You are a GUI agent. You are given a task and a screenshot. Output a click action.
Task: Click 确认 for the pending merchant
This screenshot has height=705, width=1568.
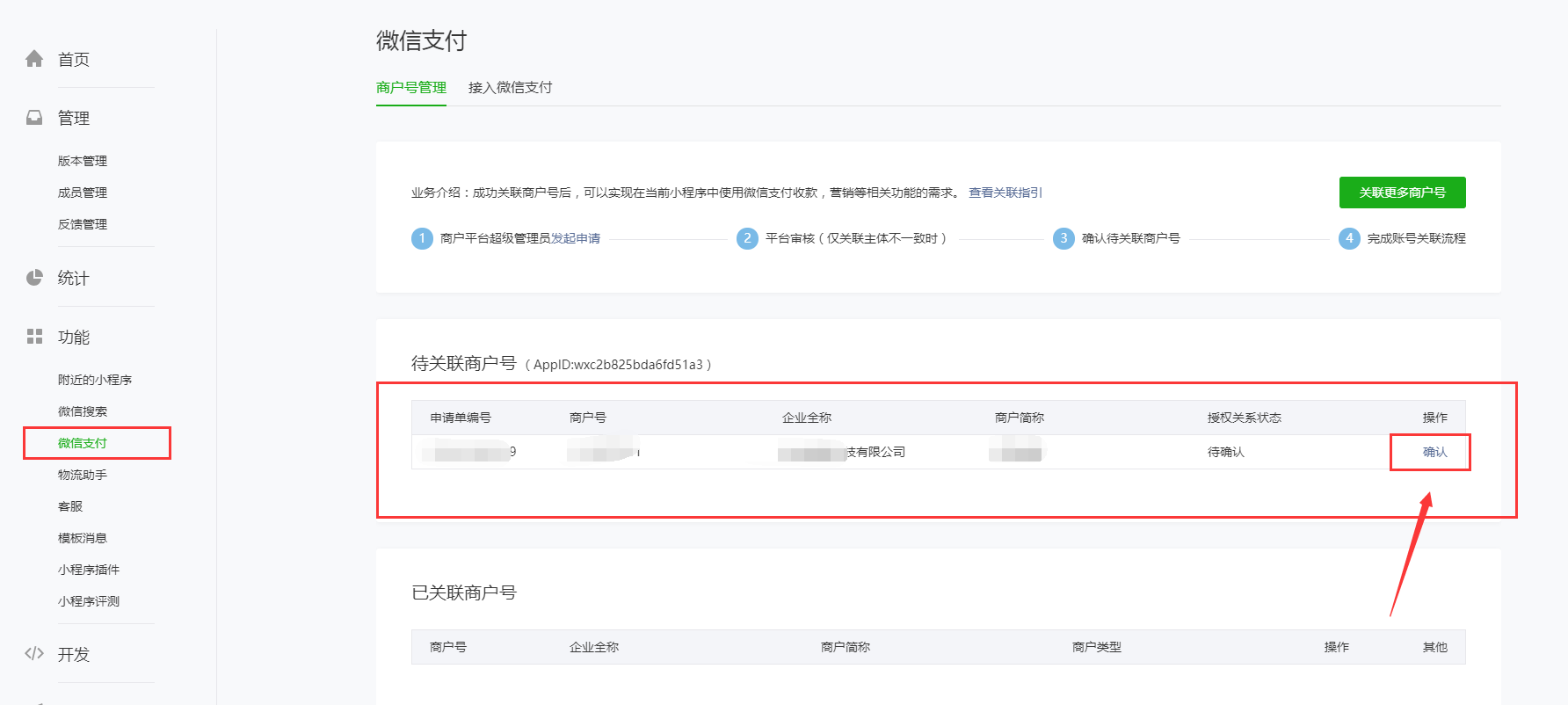click(1435, 452)
